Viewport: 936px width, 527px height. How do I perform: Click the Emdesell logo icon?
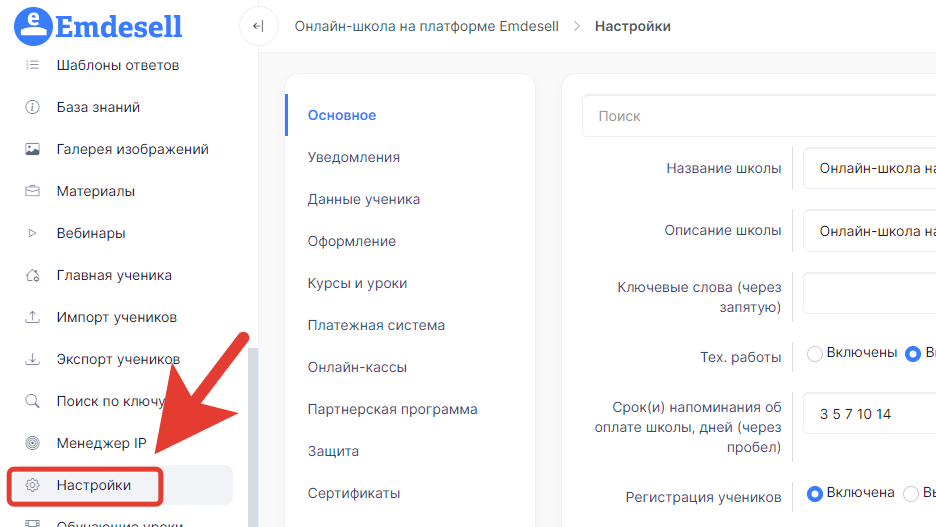tap(33, 26)
